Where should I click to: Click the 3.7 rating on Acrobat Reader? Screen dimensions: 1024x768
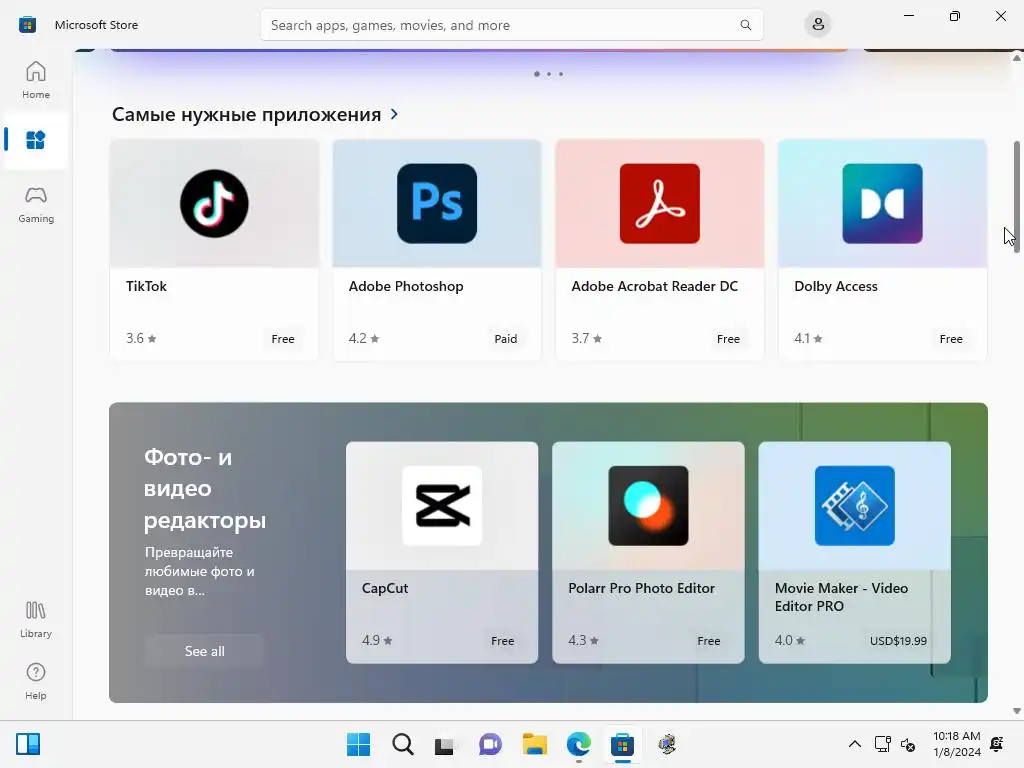coord(586,338)
